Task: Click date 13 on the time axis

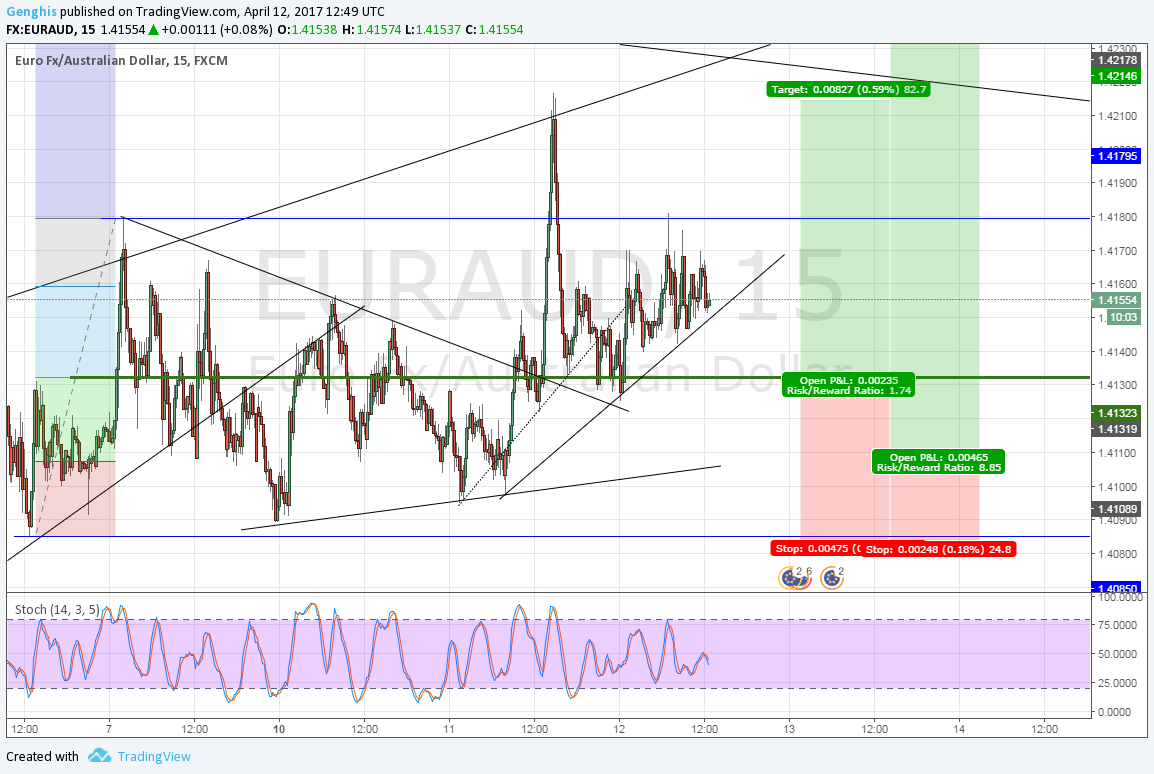Action: pos(790,729)
